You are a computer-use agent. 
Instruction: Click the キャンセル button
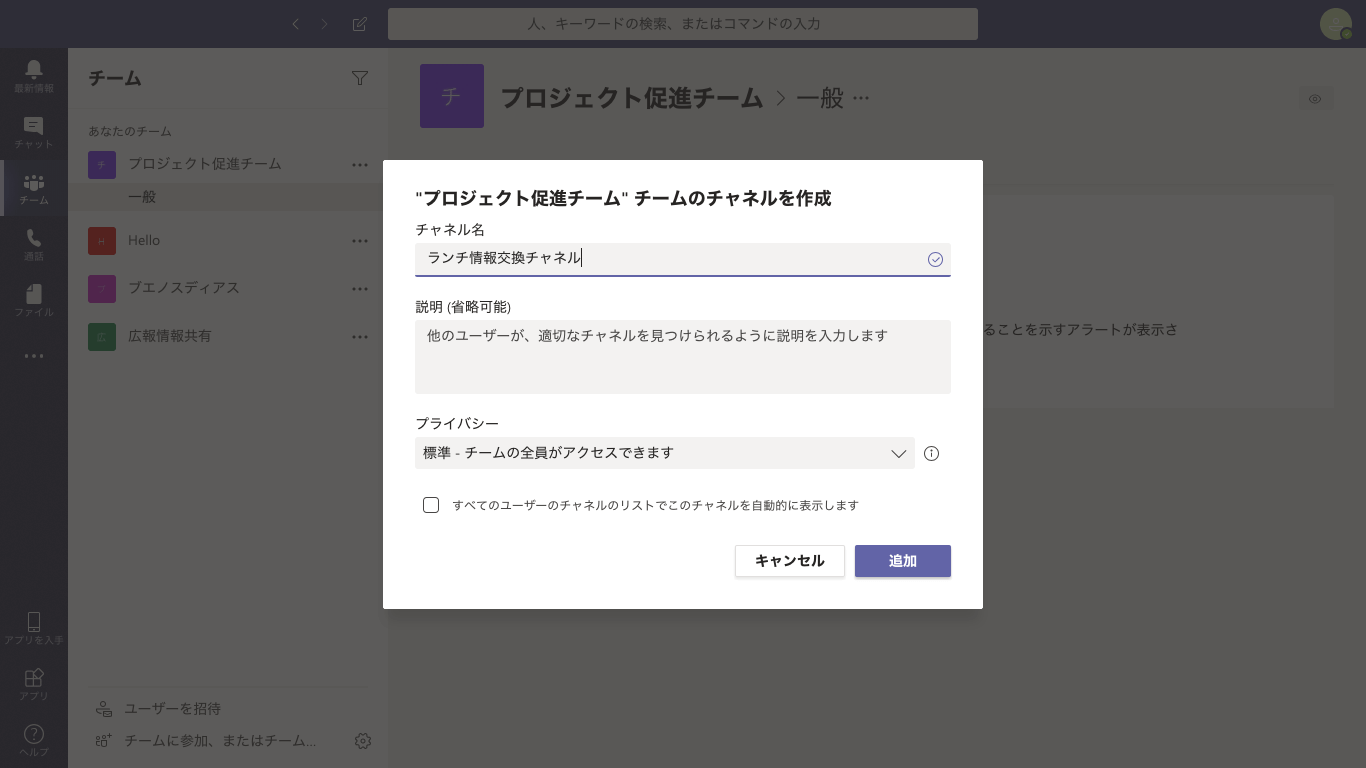pos(789,561)
